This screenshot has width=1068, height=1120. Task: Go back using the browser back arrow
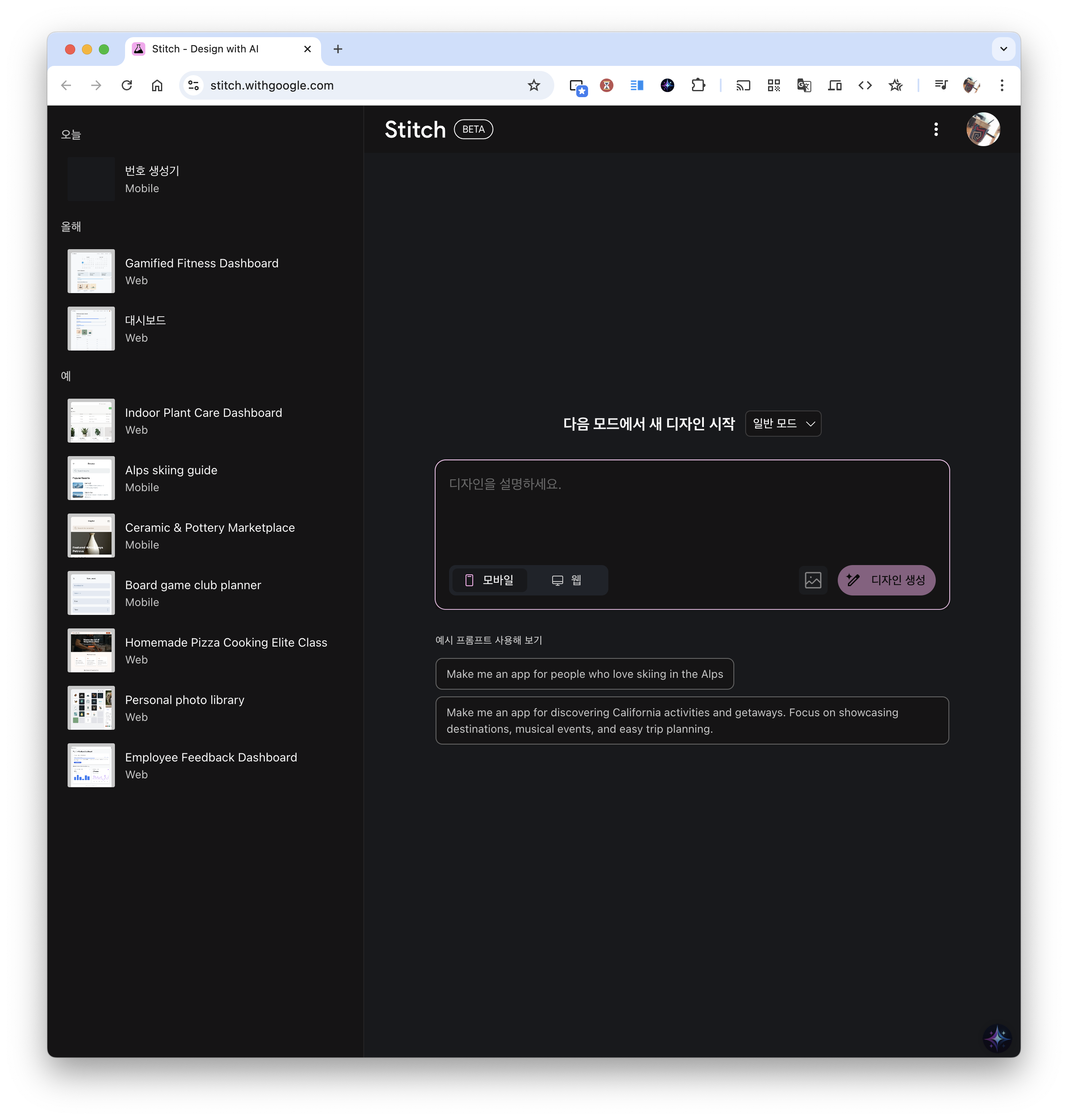(66, 85)
